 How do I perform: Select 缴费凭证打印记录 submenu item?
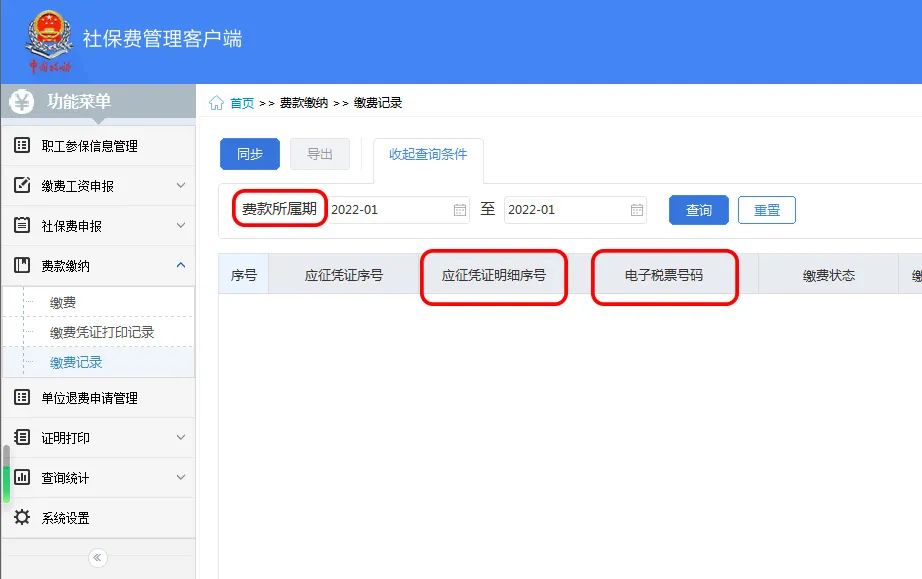pos(102,333)
